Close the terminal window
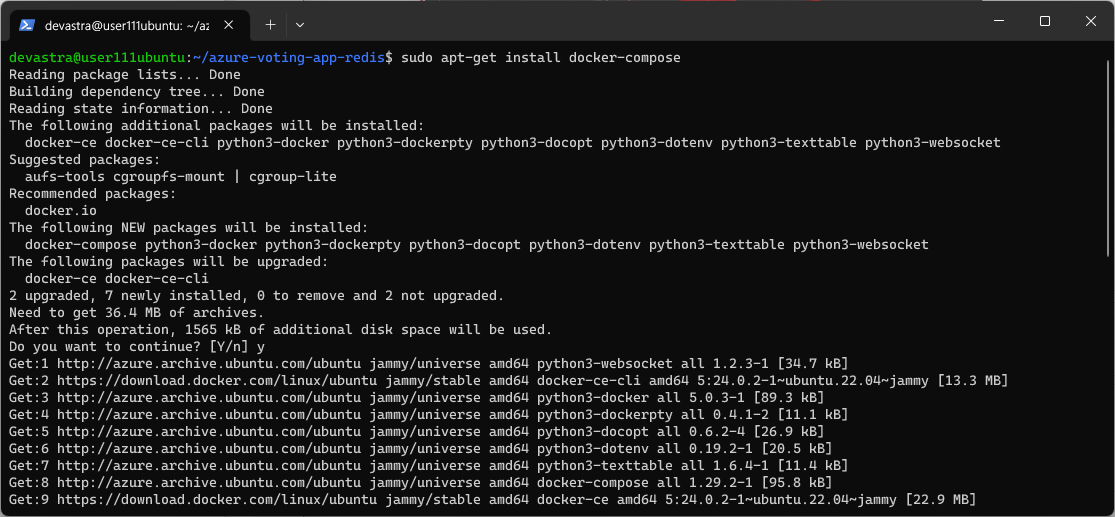 coord(1090,21)
